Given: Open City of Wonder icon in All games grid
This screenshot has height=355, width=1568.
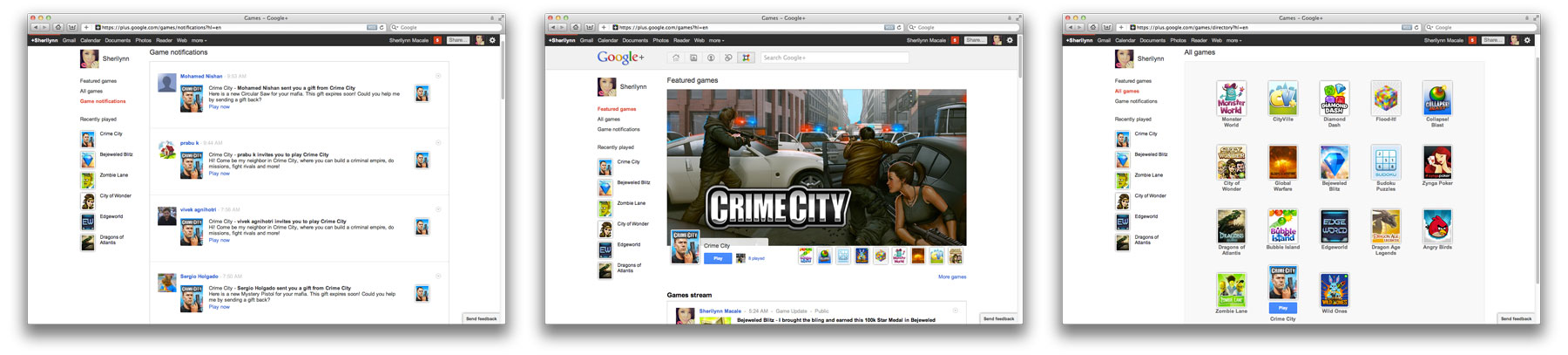Looking at the screenshot, I should click(1231, 162).
